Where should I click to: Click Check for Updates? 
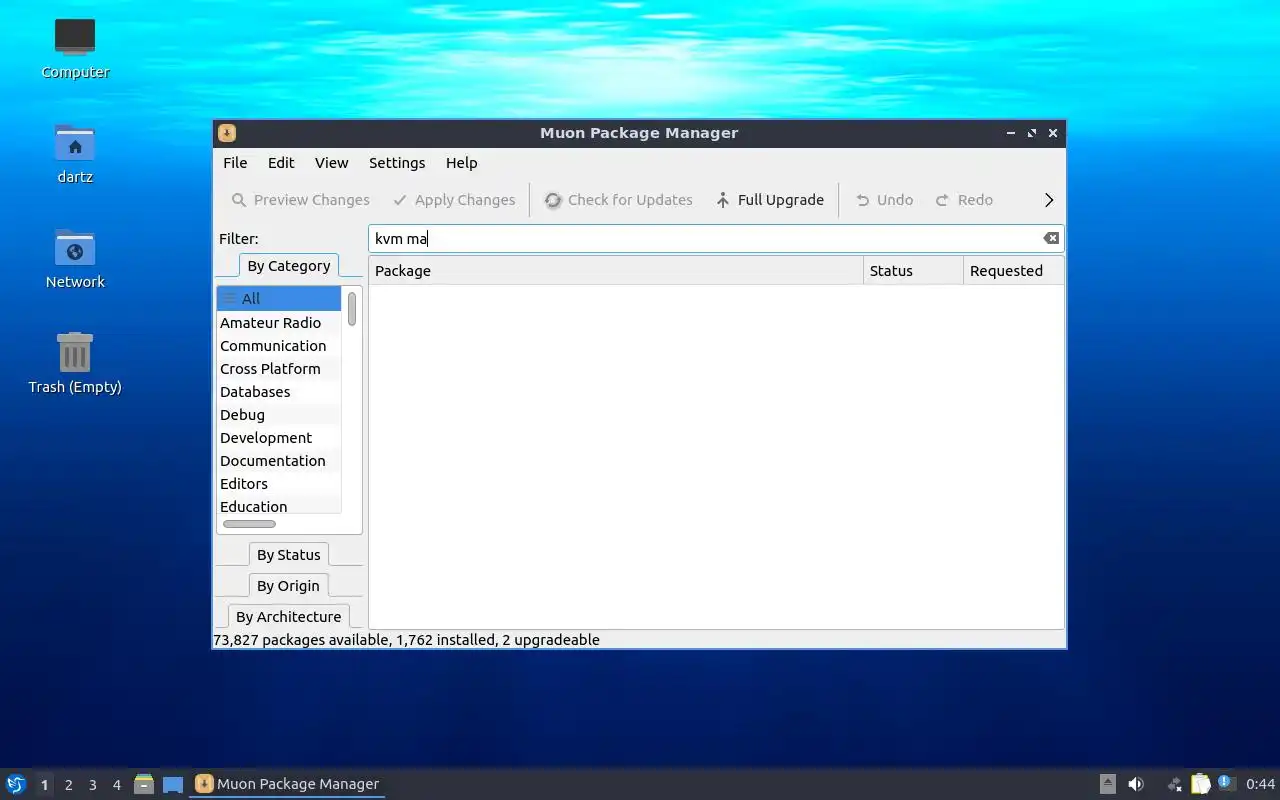[618, 200]
